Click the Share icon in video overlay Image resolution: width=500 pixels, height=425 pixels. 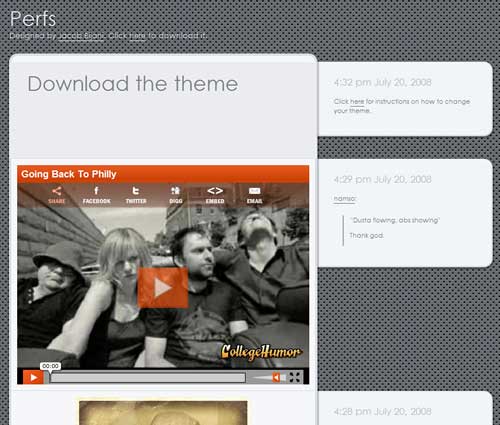(56, 195)
